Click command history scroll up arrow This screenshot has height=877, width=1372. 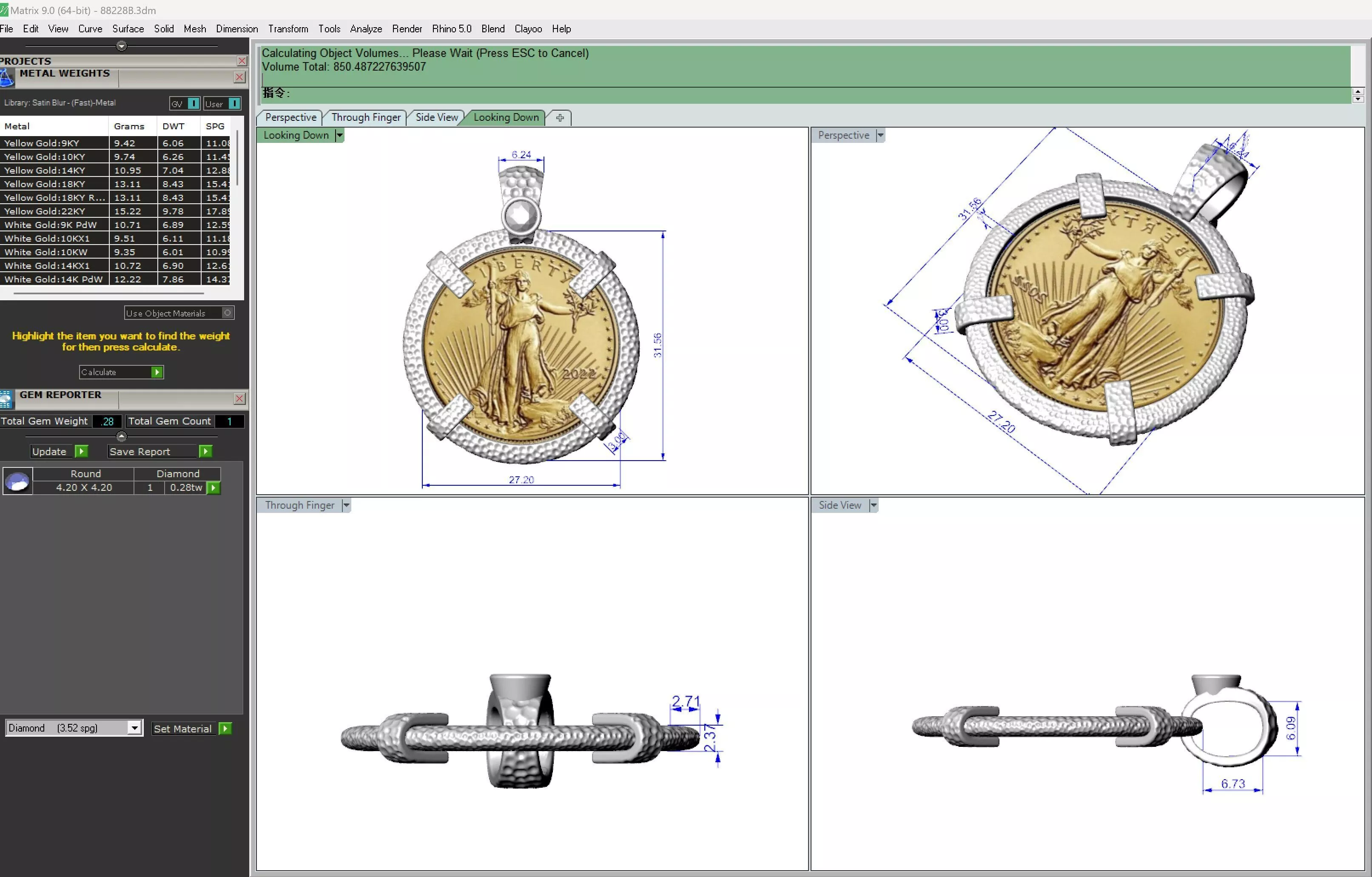coord(1358,91)
